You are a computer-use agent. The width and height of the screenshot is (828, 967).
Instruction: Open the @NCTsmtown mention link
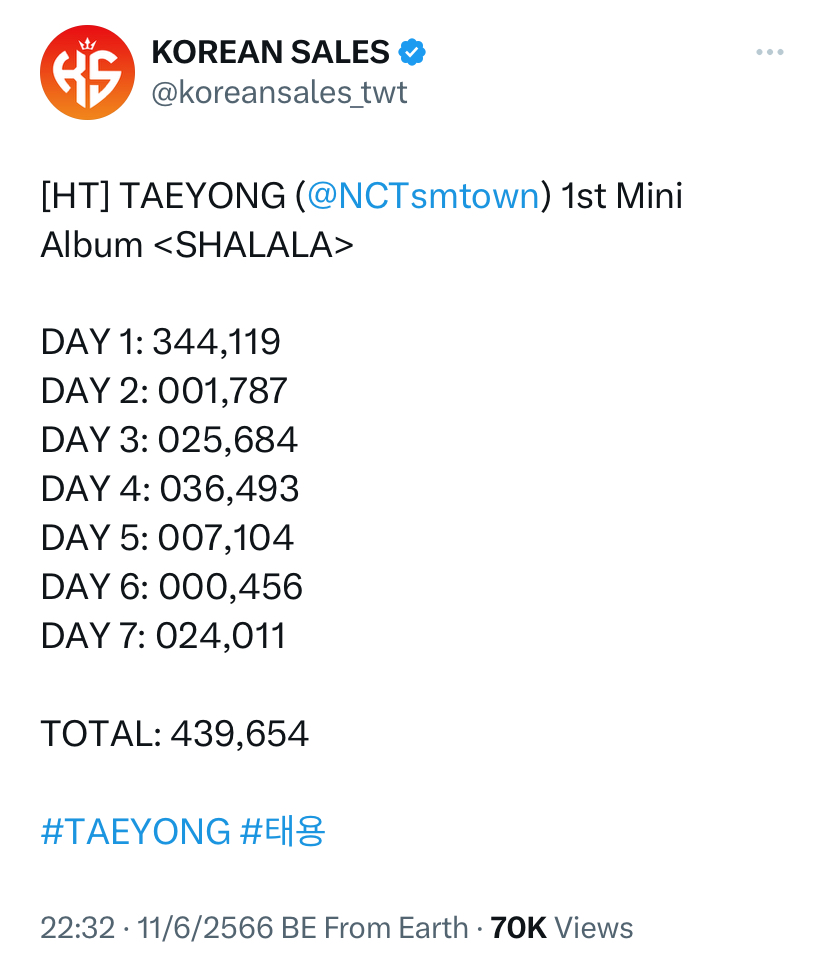[x=423, y=196]
